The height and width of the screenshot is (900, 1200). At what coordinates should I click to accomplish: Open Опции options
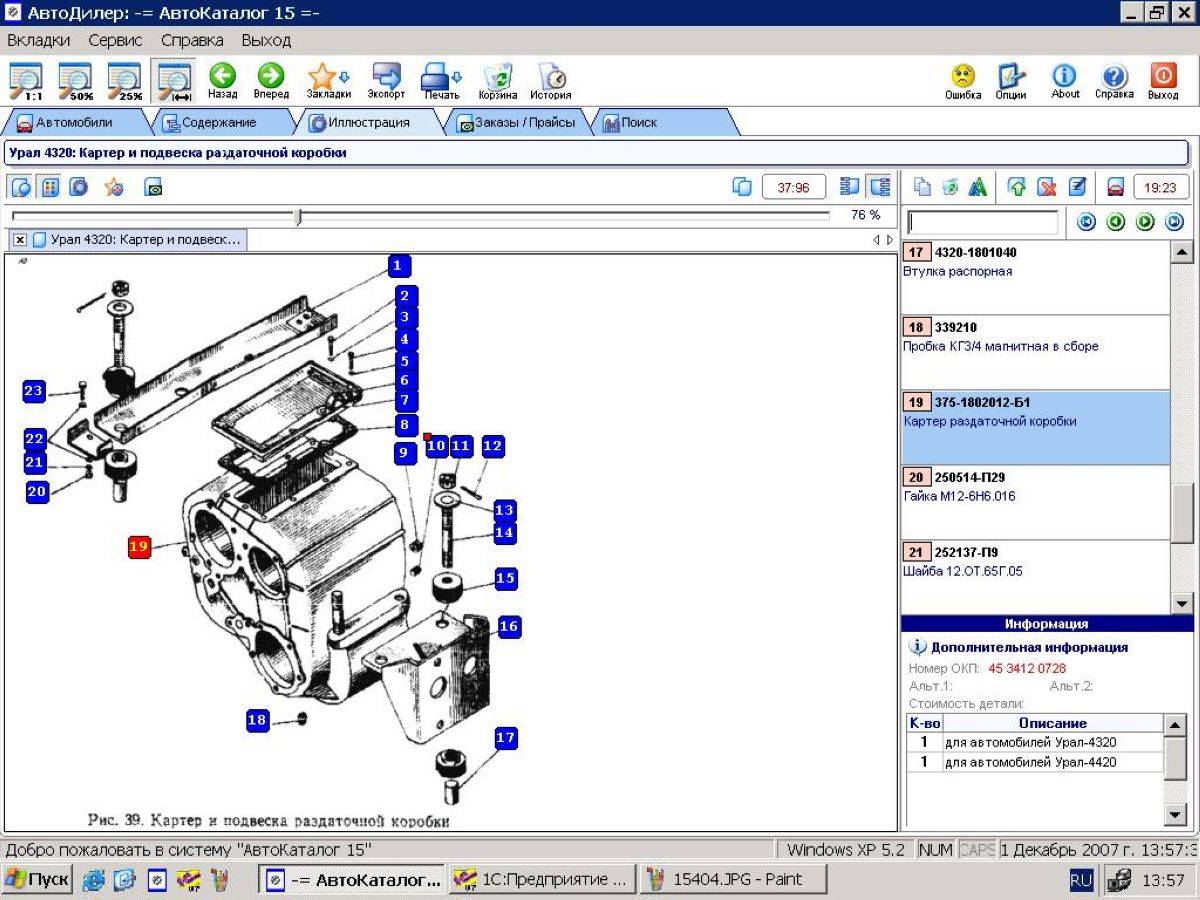pyautogui.click(x=1011, y=82)
